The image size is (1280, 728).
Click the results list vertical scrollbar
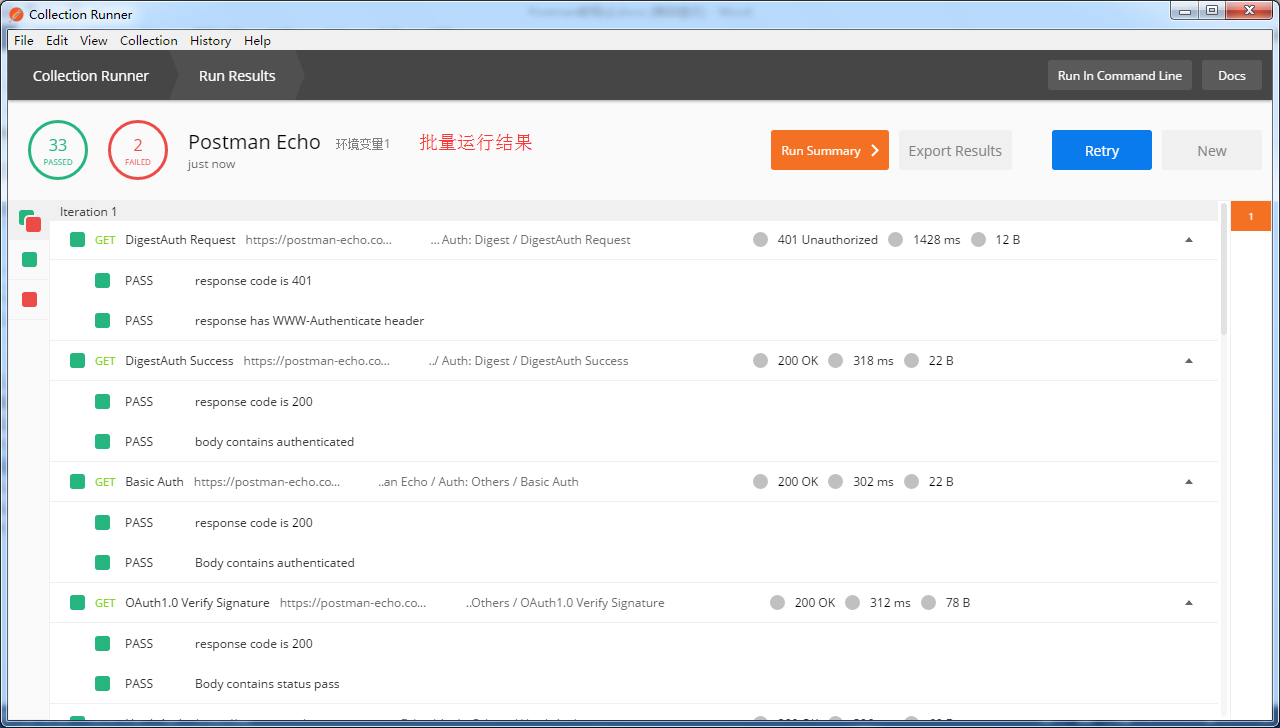coord(1224,270)
